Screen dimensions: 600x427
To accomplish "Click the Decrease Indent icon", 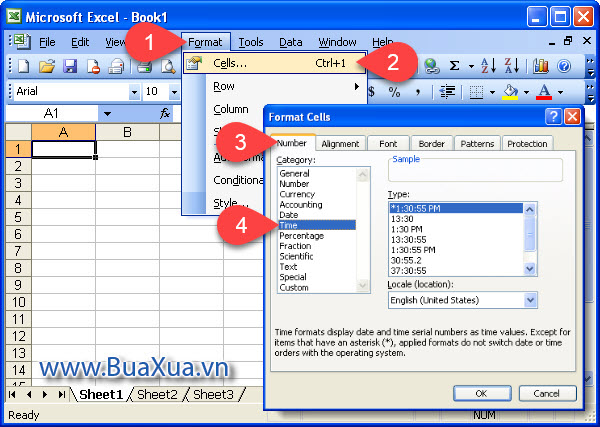I will (x=447, y=92).
